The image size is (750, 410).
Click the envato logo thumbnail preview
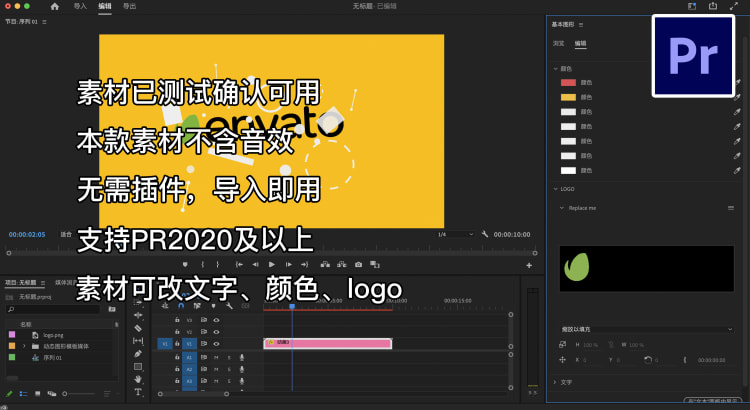[646, 268]
